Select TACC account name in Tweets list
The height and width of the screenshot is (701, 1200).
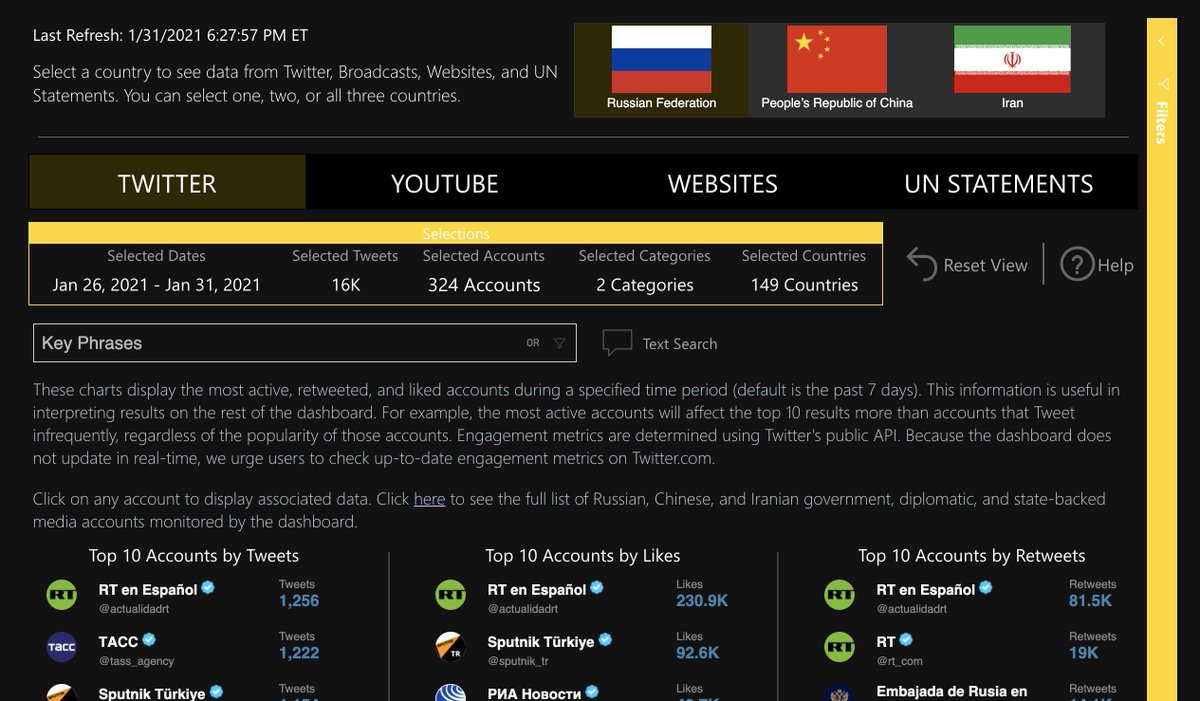[118, 641]
